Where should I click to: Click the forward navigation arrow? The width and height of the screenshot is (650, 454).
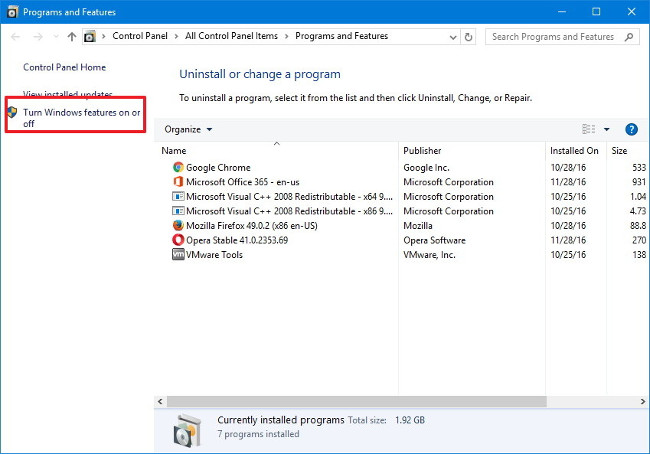pyautogui.click(x=38, y=37)
